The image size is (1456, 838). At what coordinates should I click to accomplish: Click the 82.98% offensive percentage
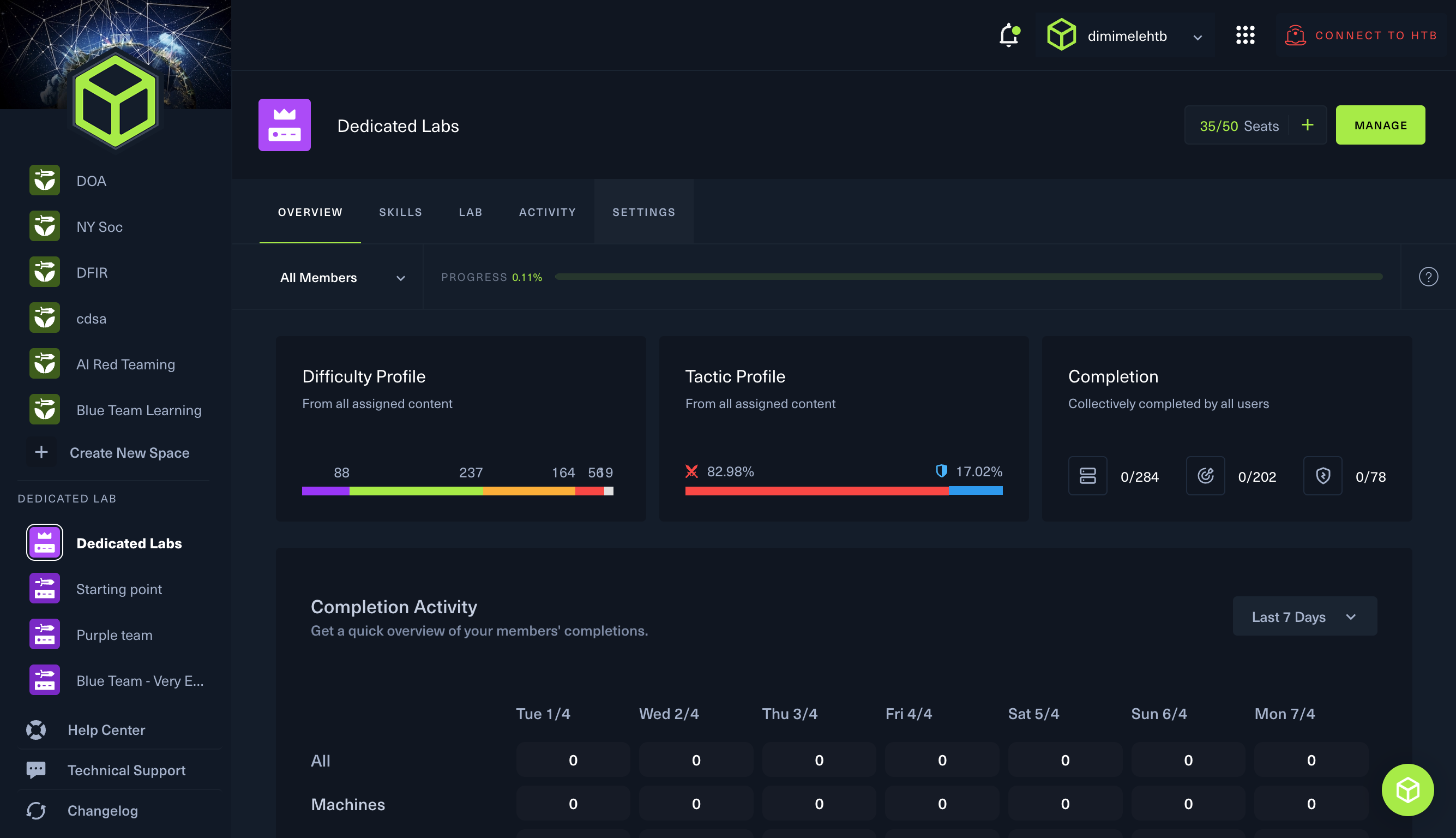pyautogui.click(x=730, y=471)
